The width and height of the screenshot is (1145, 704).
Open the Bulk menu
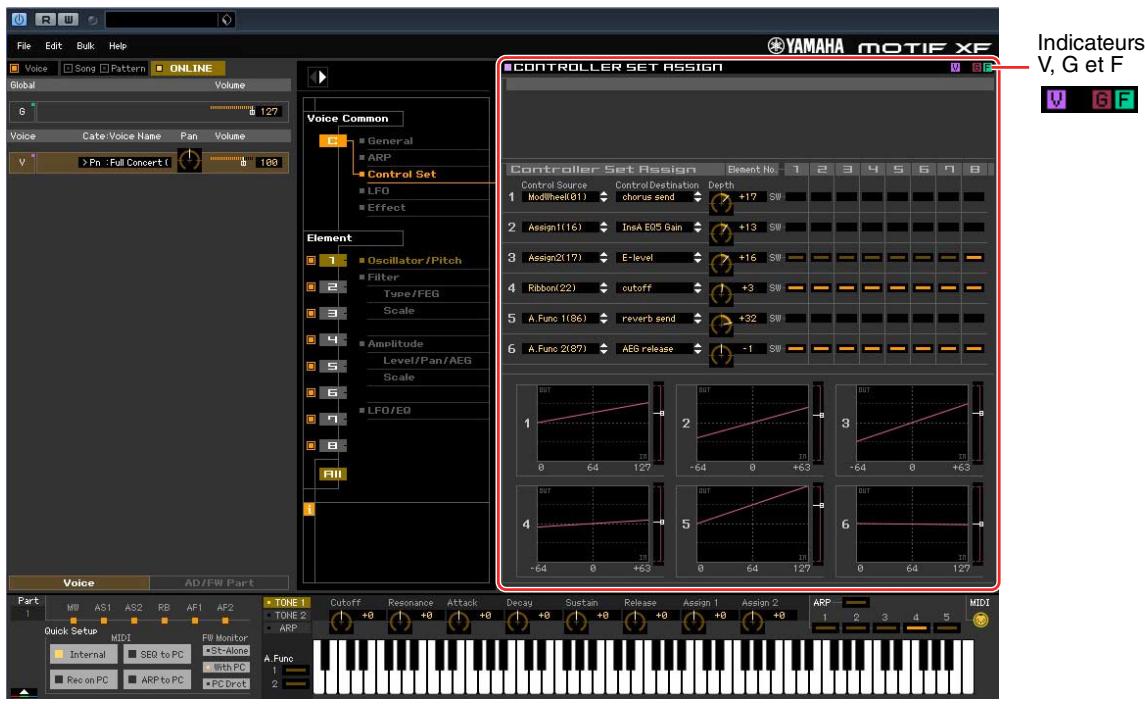click(85, 45)
